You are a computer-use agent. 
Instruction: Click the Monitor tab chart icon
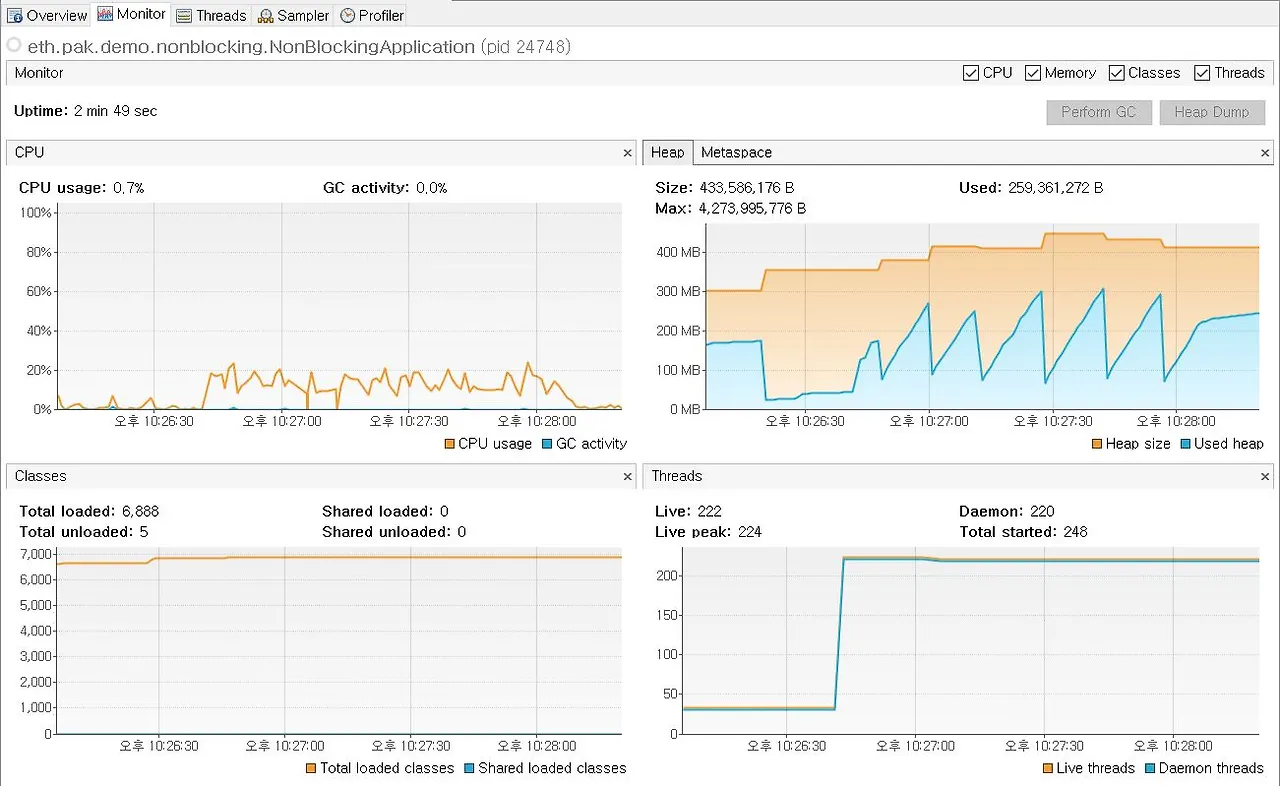click(105, 14)
